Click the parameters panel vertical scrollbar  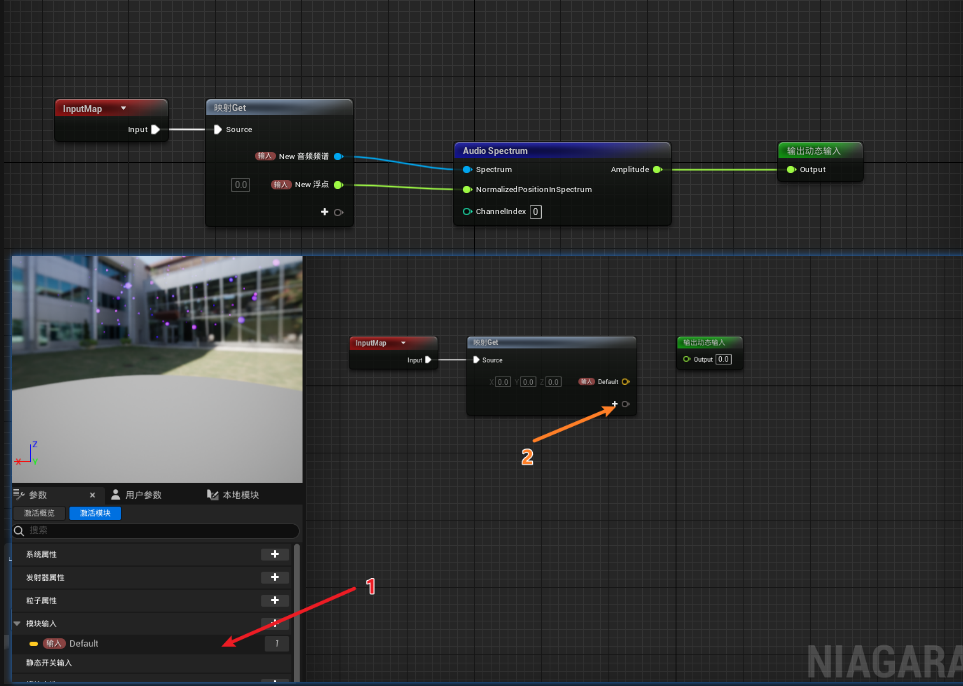[x=297, y=613]
